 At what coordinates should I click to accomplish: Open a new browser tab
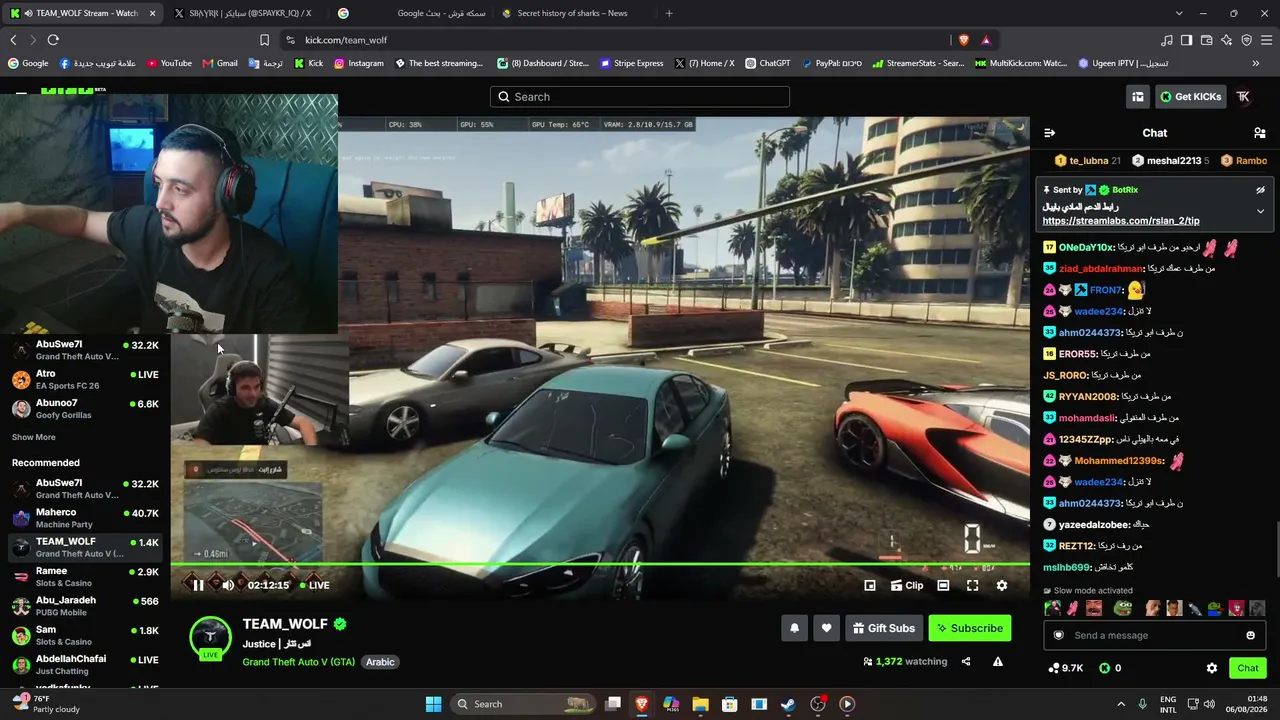(x=669, y=13)
